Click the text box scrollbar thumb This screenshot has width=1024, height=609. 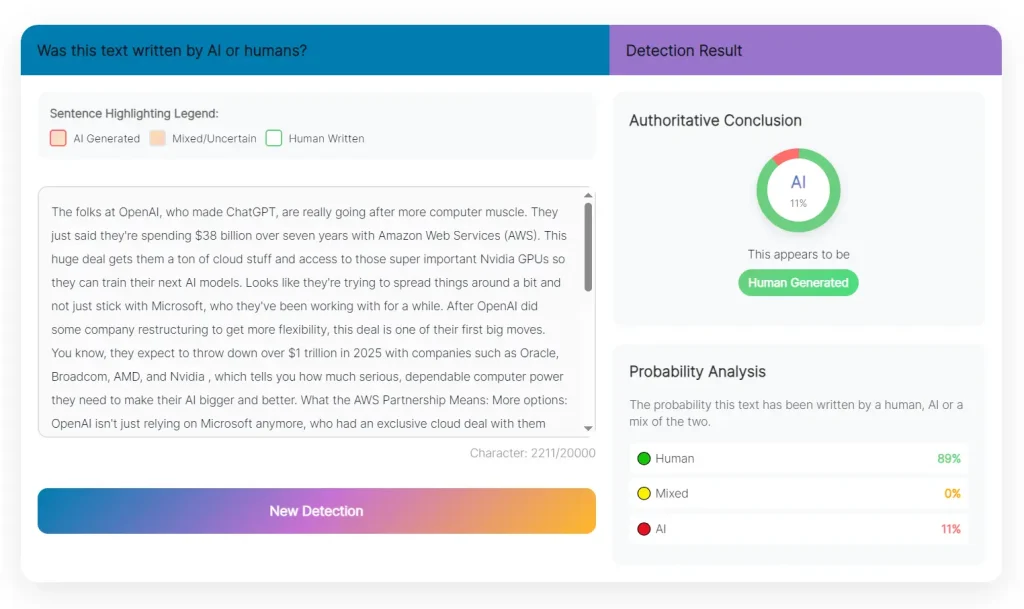click(x=588, y=247)
